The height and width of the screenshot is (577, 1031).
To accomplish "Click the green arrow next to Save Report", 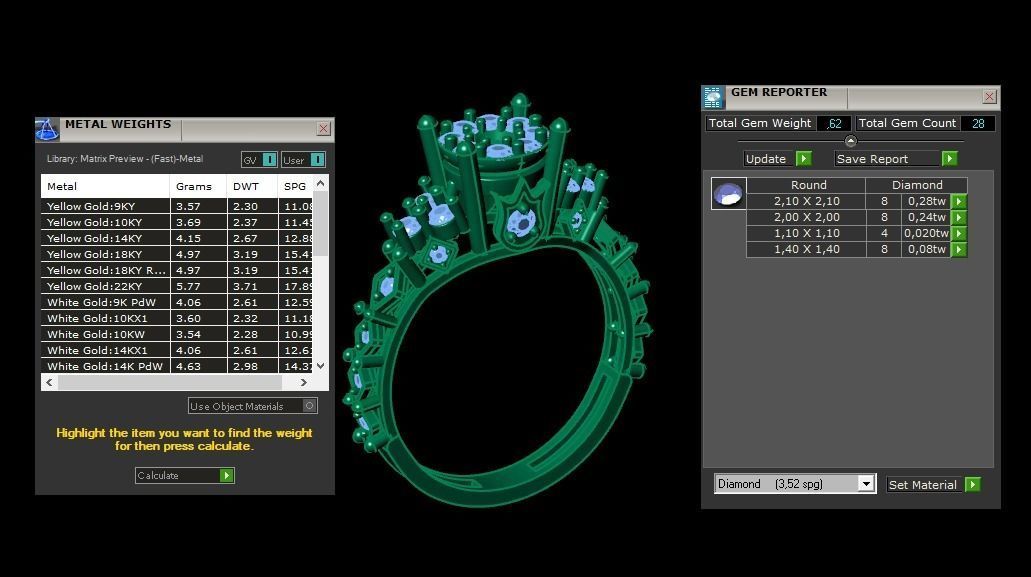I will [949, 158].
